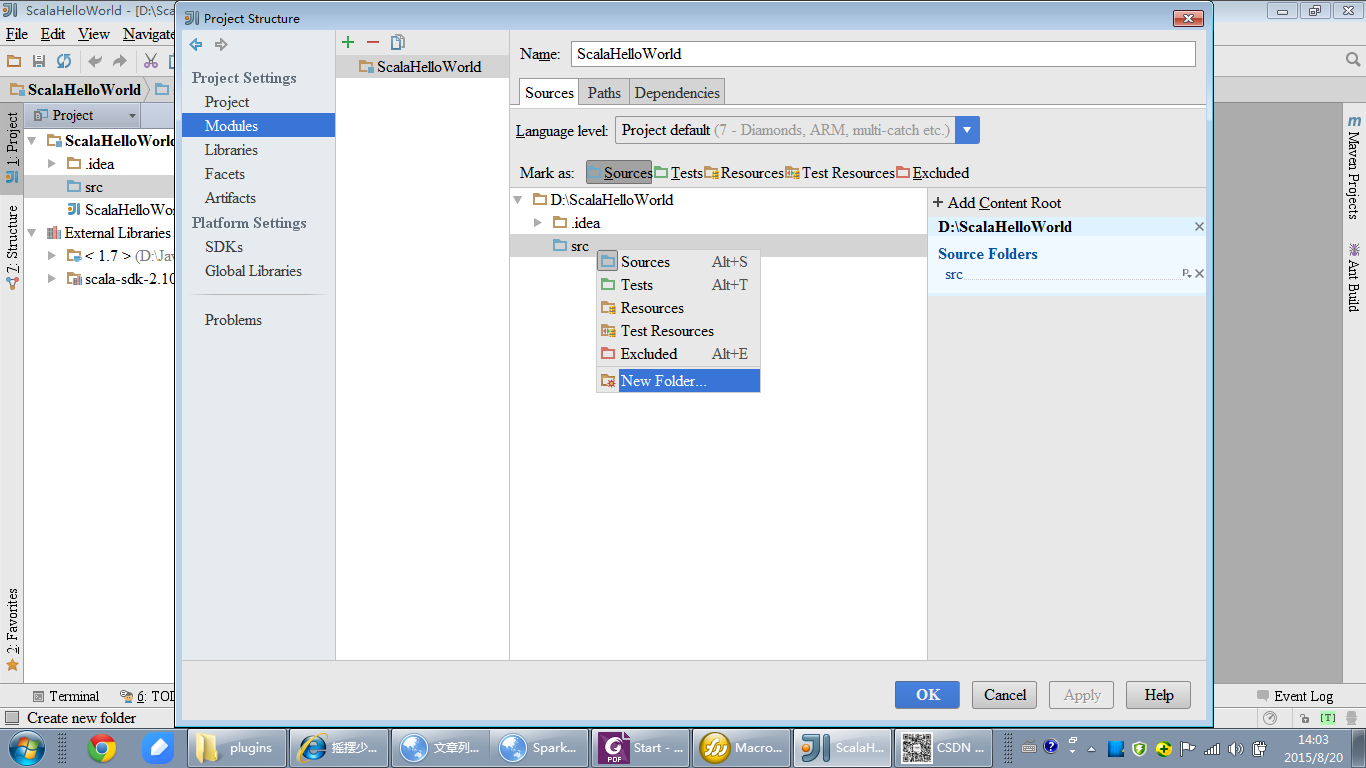This screenshot has height=768, width=1366.
Task: Click package prefix icon beside src source folder
Action: tap(1187, 273)
